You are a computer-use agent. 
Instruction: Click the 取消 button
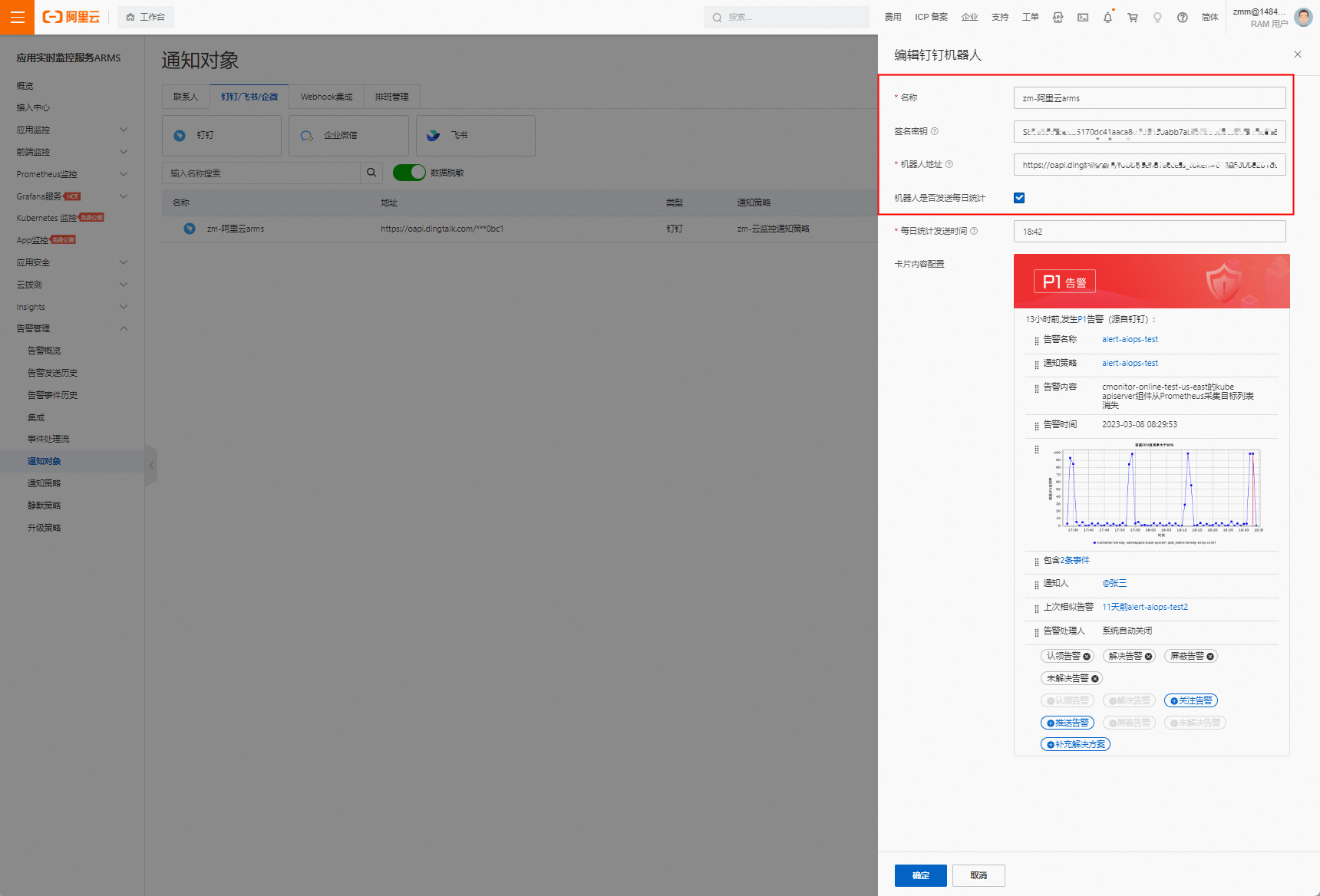click(x=978, y=875)
